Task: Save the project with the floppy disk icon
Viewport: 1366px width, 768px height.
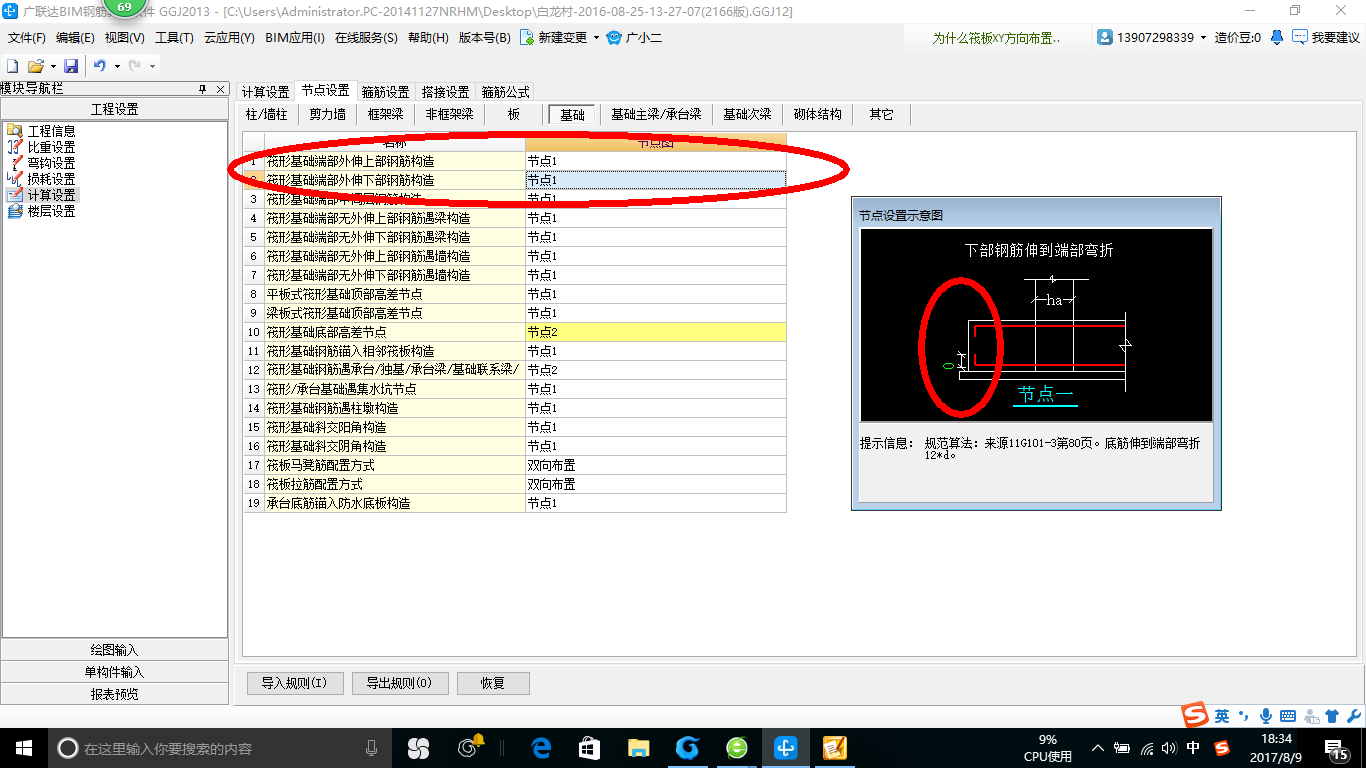Action: (71, 66)
